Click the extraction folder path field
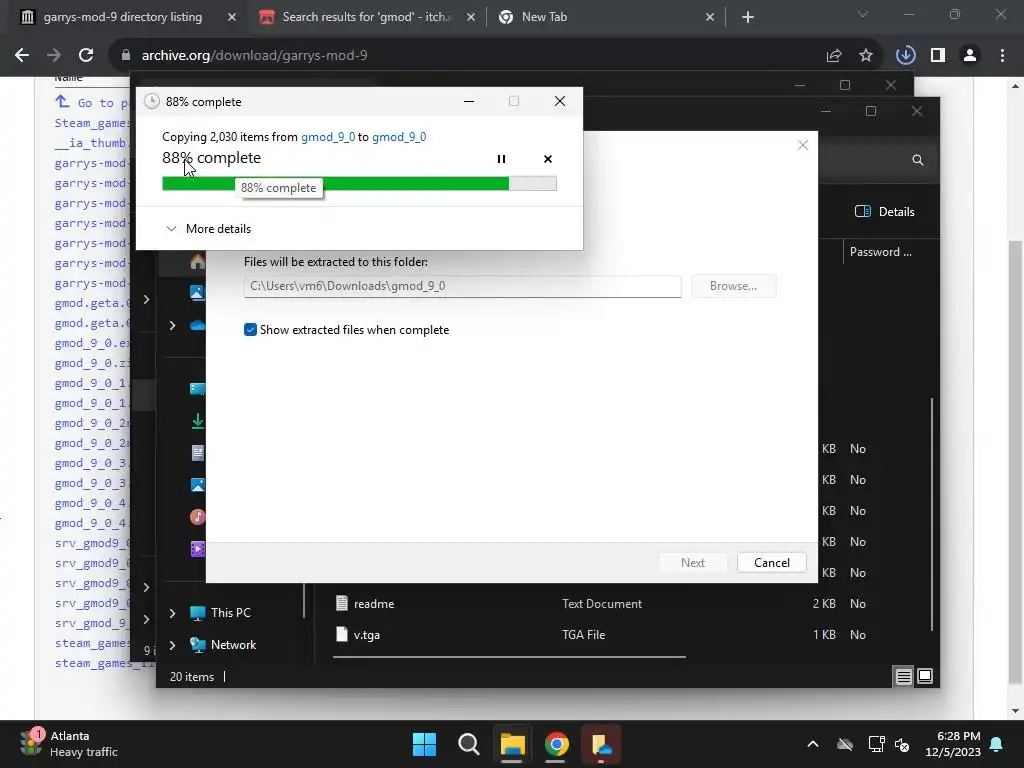This screenshot has height=768, width=1024. point(462,286)
